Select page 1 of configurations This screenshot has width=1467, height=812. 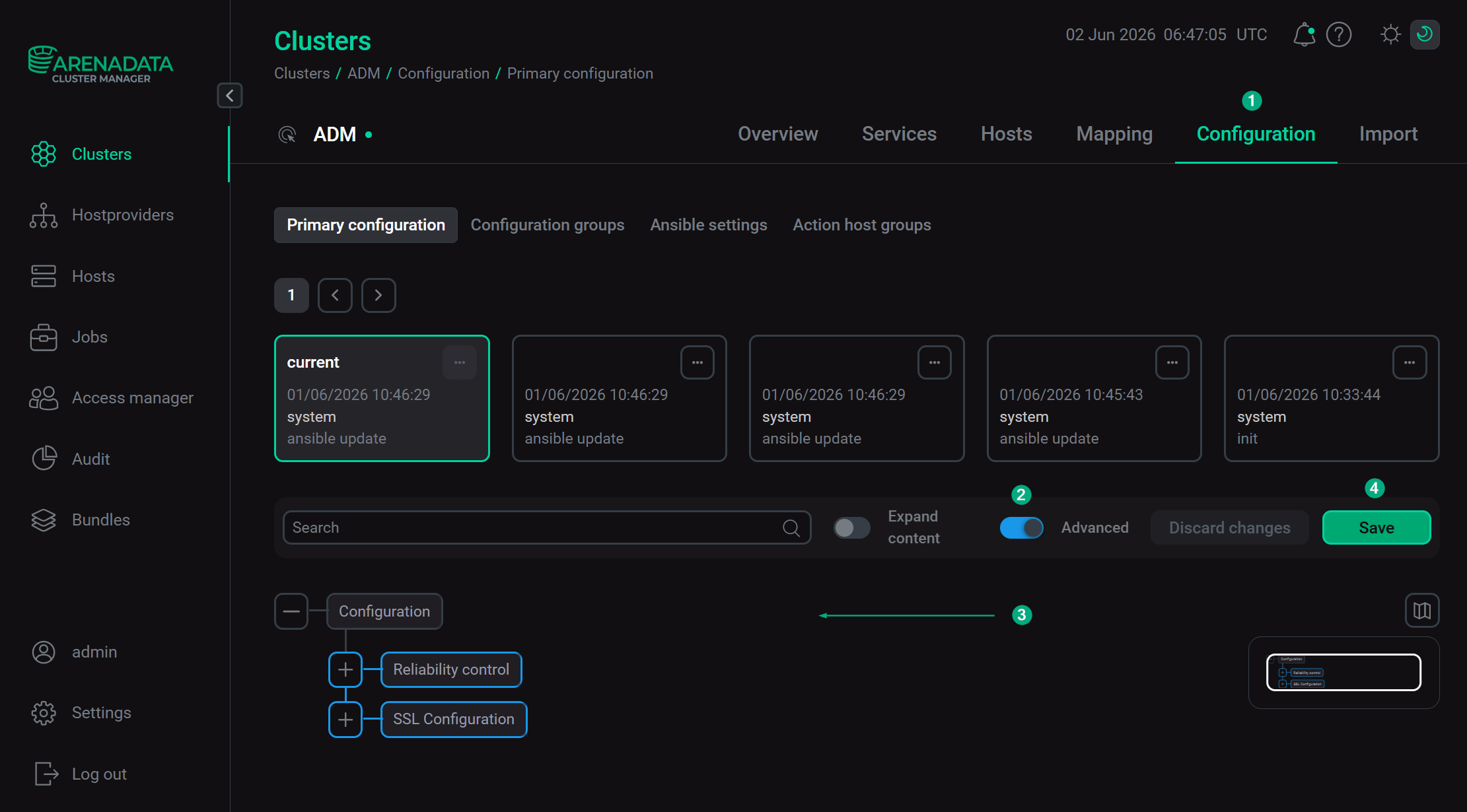tap(291, 295)
